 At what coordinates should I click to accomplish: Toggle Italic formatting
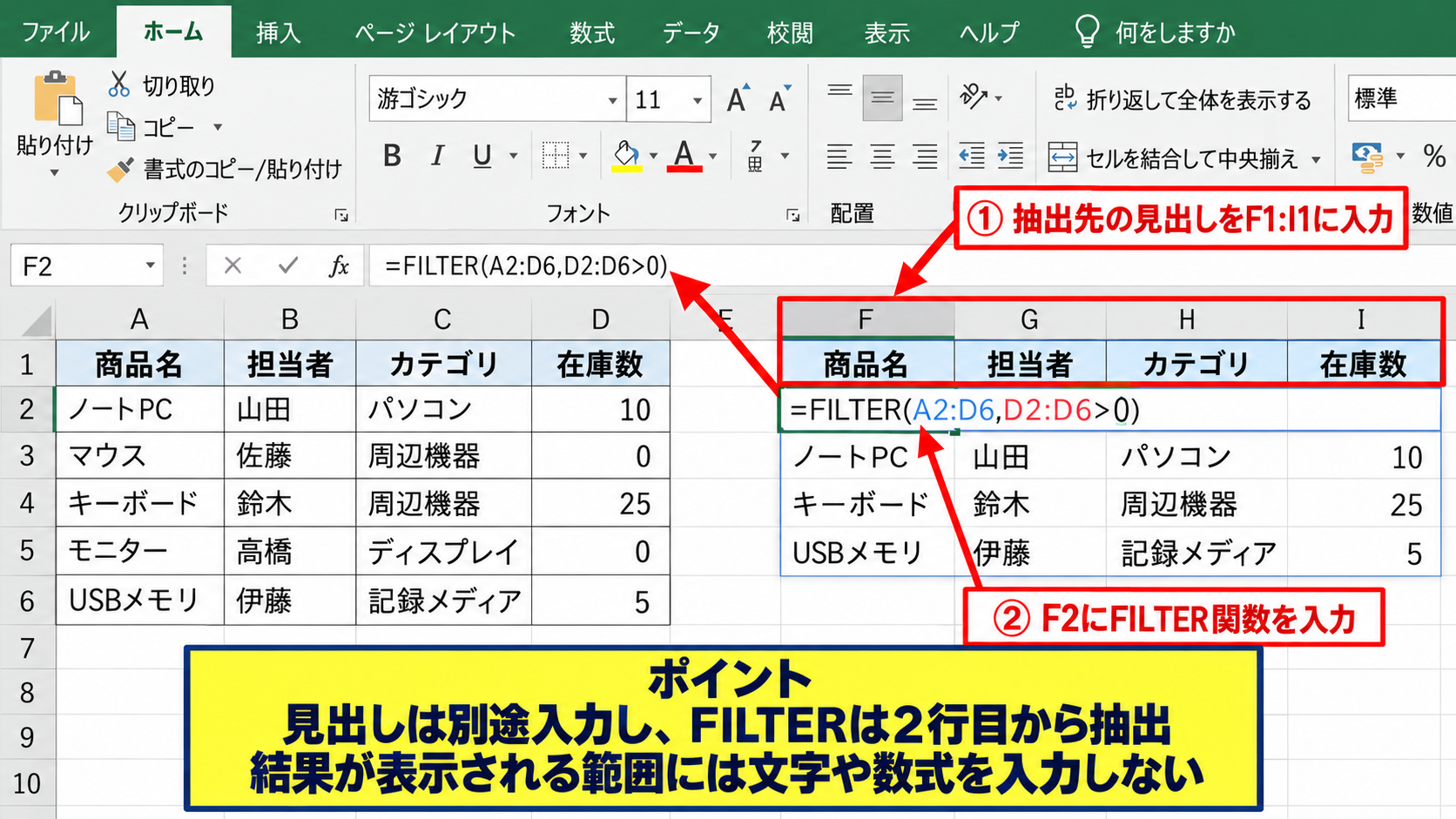click(437, 157)
